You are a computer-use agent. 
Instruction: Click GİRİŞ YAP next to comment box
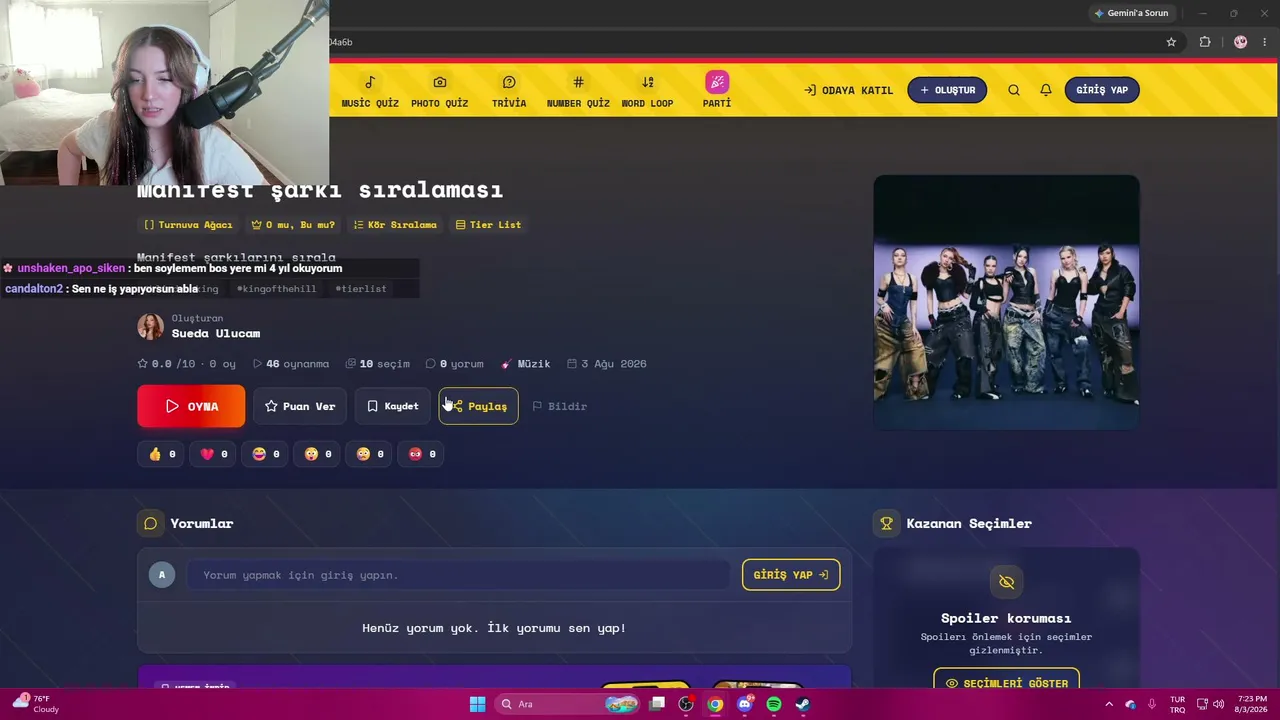pyautogui.click(x=791, y=575)
